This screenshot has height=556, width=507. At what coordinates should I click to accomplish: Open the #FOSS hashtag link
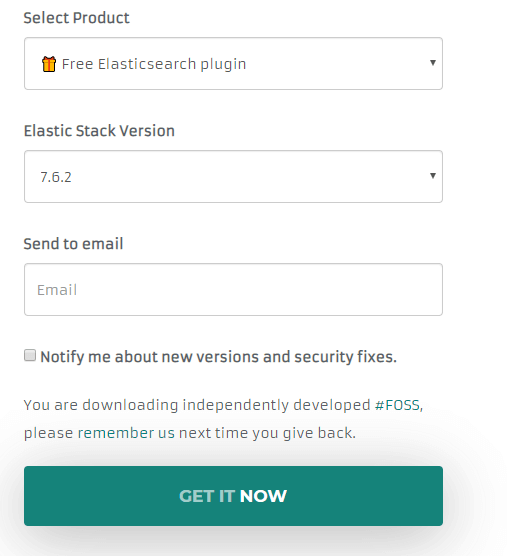(x=397, y=405)
